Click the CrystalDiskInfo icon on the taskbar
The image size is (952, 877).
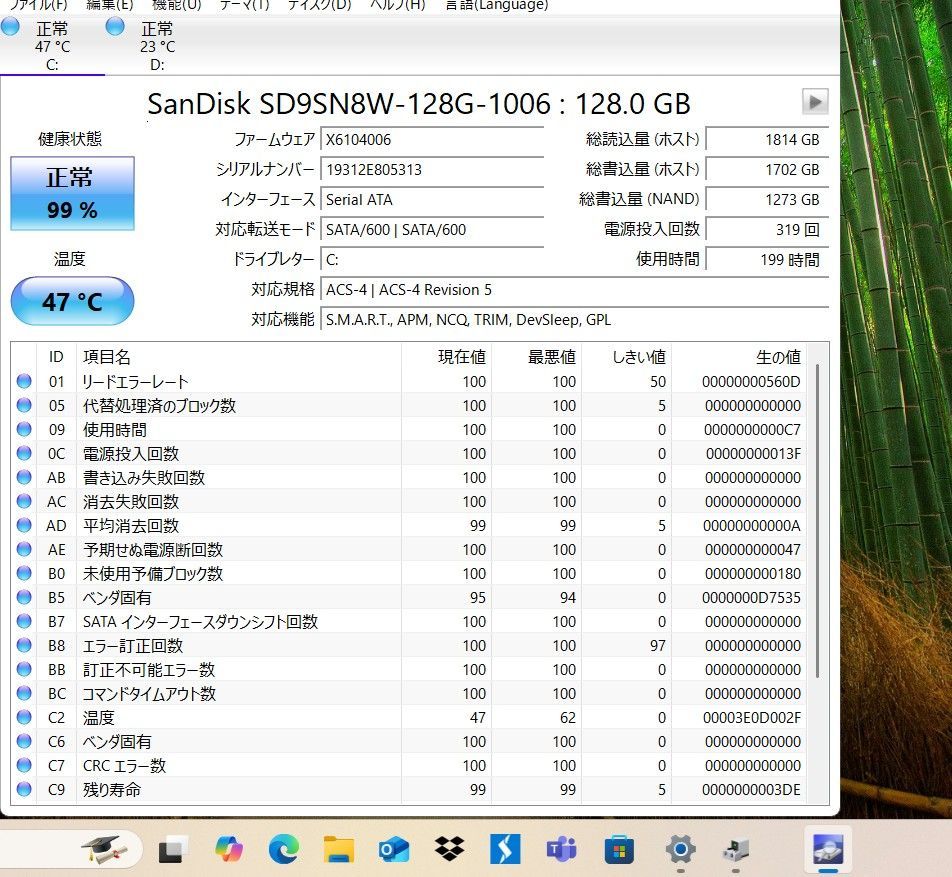[828, 848]
